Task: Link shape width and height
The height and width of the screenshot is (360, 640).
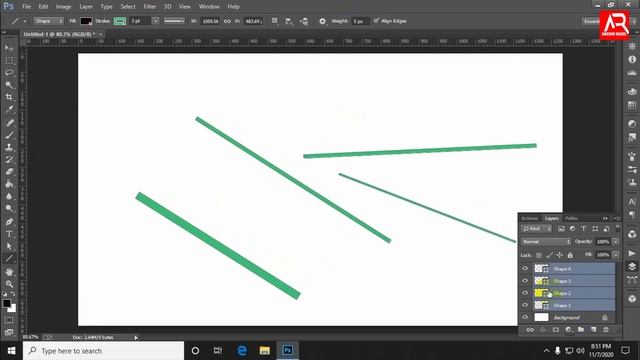Action: (x=227, y=21)
